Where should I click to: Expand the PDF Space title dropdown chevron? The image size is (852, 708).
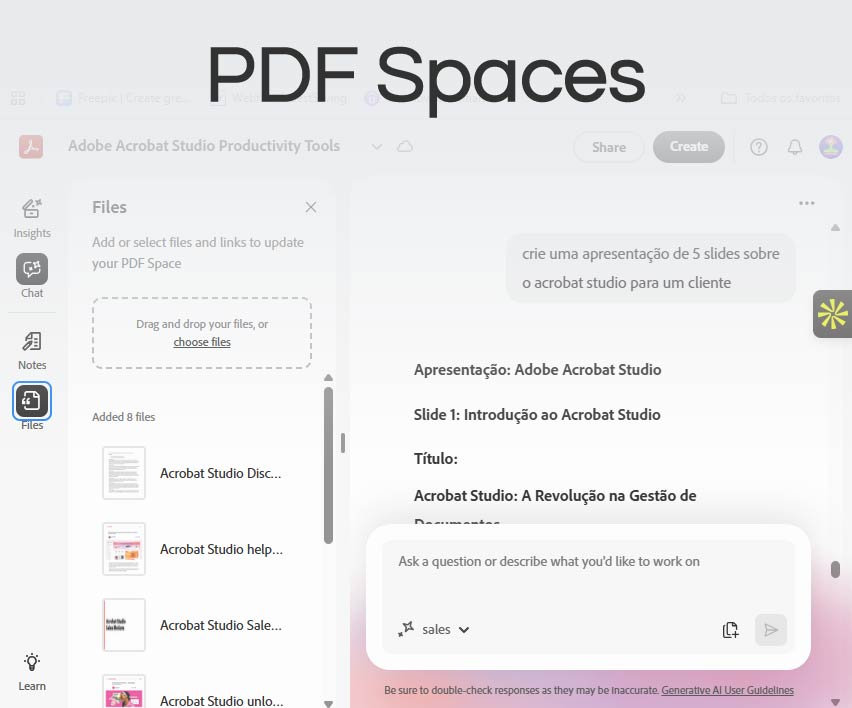click(x=377, y=147)
